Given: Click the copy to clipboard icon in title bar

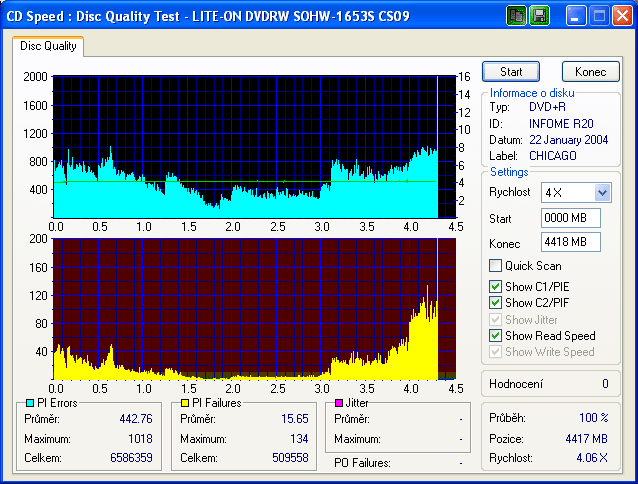Looking at the screenshot, I should tap(517, 15).
